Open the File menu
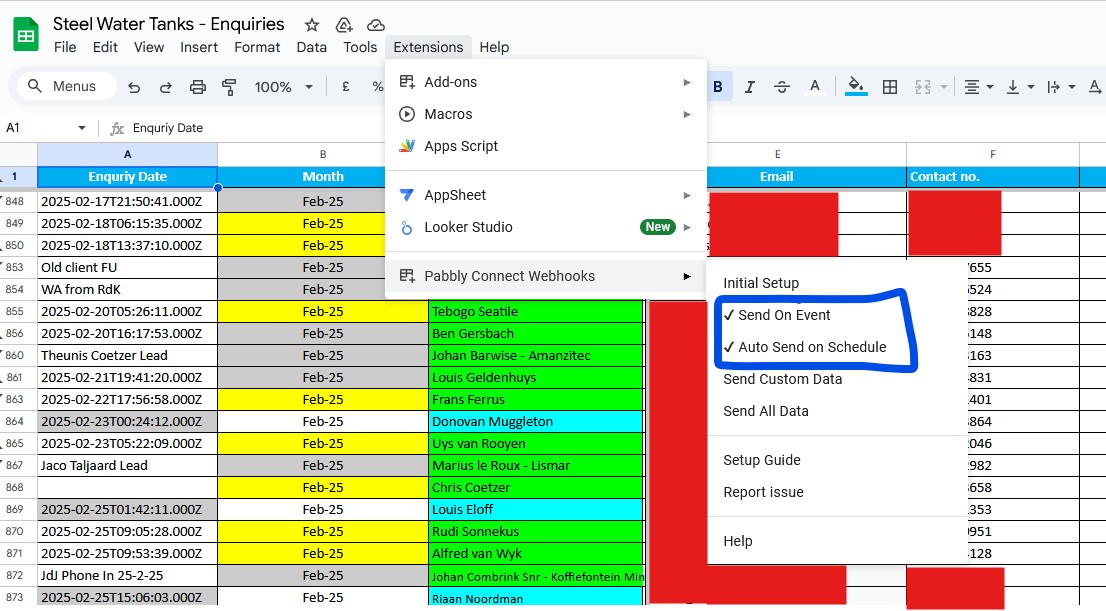Viewport: 1106px width, 611px height. point(65,47)
